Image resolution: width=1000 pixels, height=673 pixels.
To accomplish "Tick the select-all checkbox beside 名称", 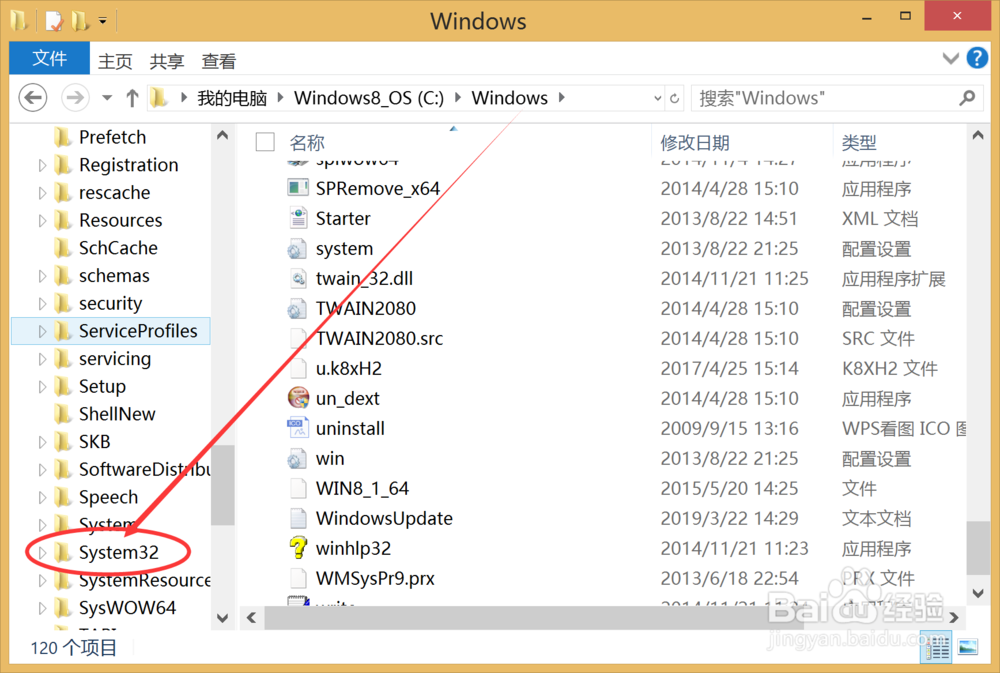I will pyautogui.click(x=265, y=142).
